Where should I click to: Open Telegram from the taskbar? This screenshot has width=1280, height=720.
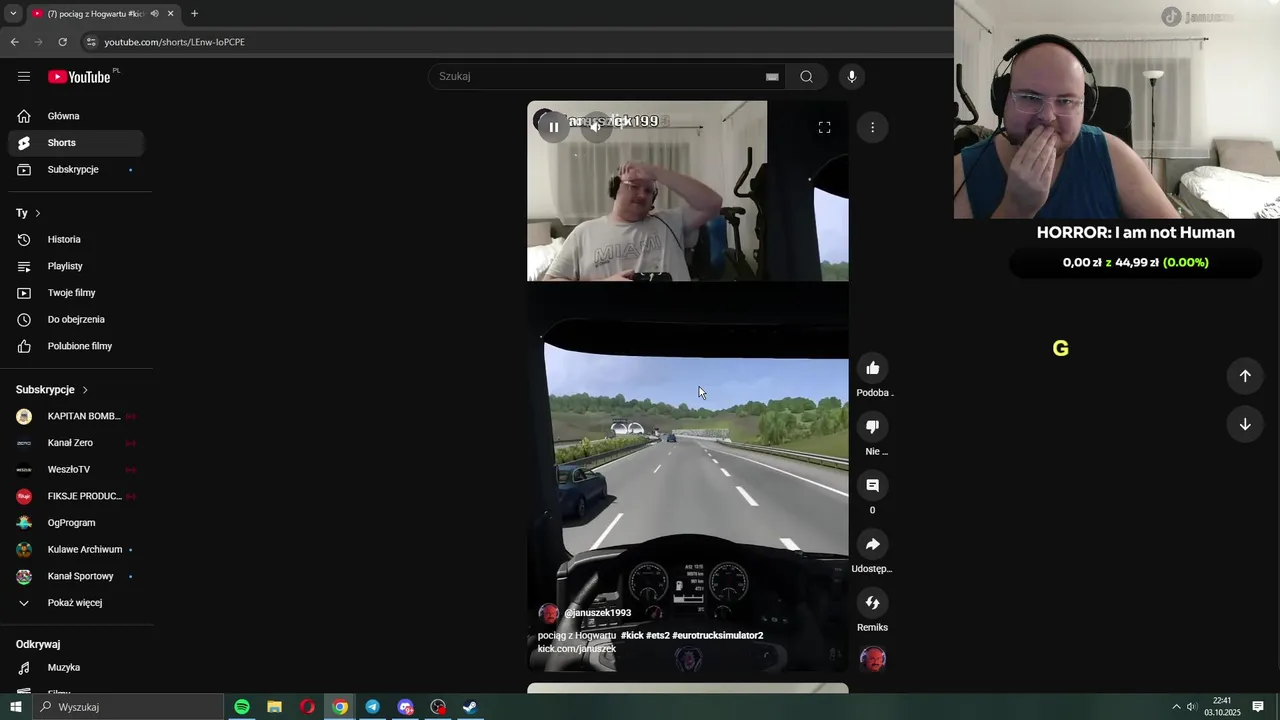point(372,707)
